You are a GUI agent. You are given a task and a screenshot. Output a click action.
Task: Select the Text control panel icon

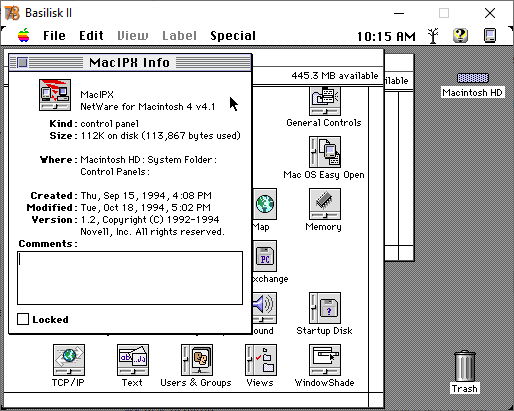(133, 360)
